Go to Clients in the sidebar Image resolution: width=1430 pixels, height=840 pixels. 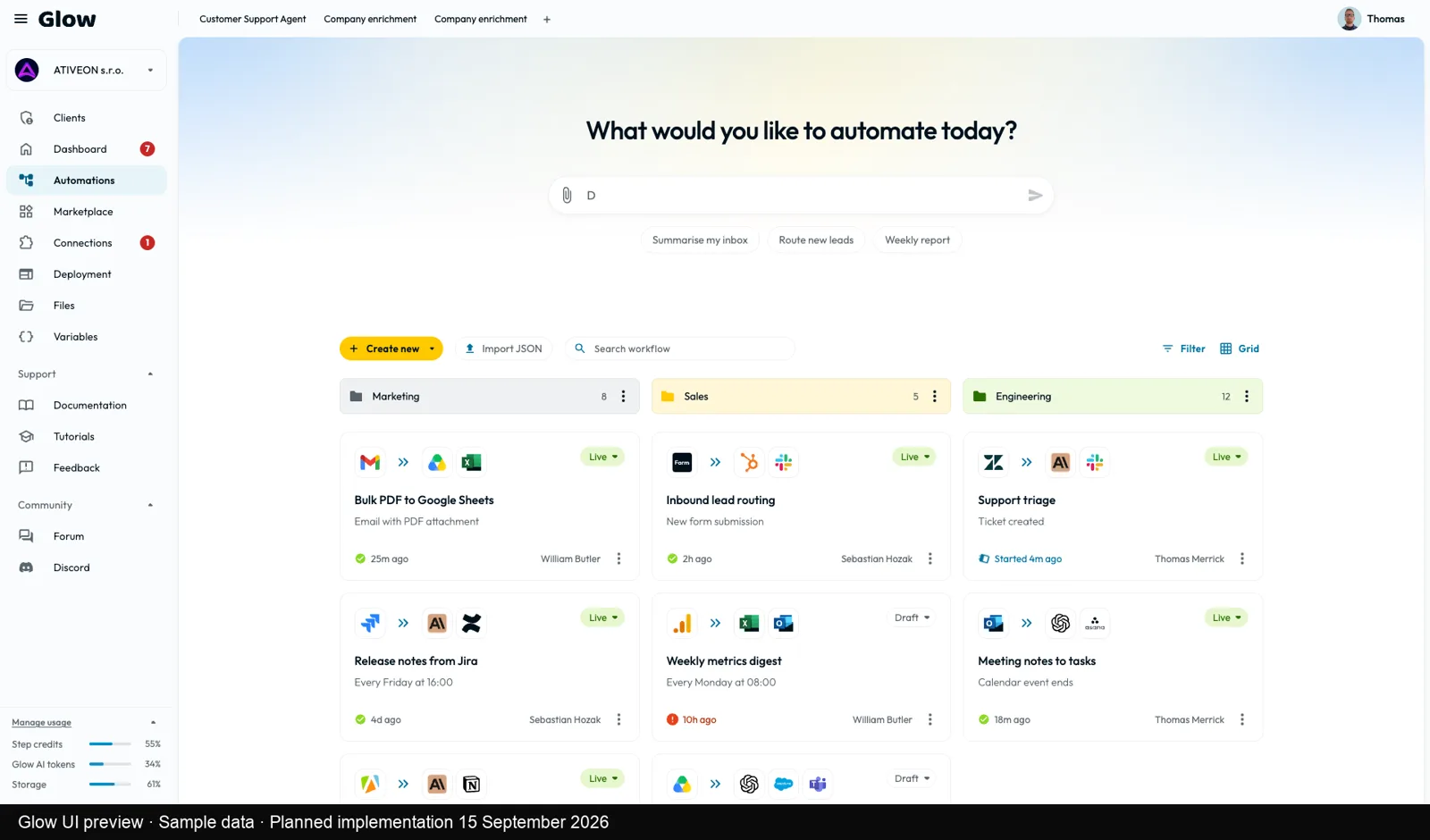pyautogui.click(x=87, y=118)
